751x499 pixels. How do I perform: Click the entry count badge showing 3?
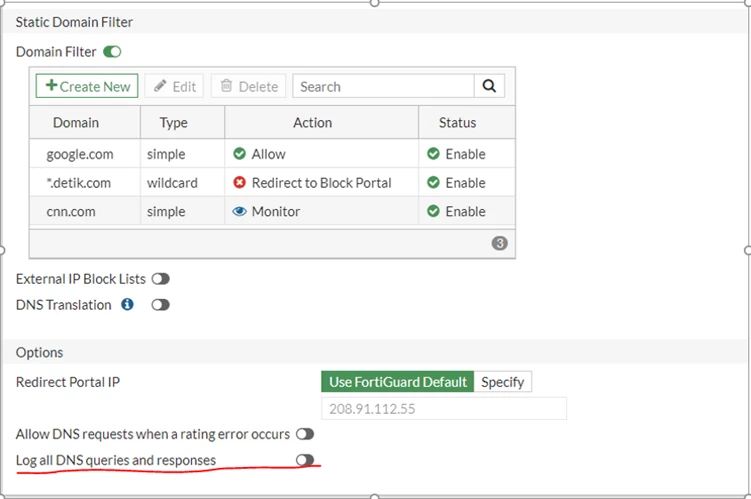[x=499, y=243]
